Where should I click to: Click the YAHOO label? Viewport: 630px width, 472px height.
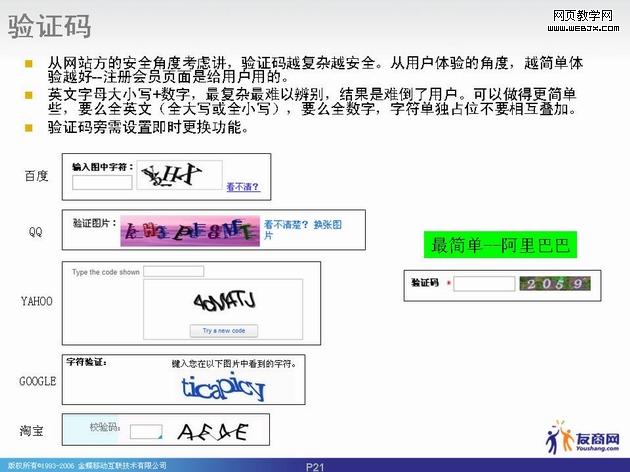37,301
